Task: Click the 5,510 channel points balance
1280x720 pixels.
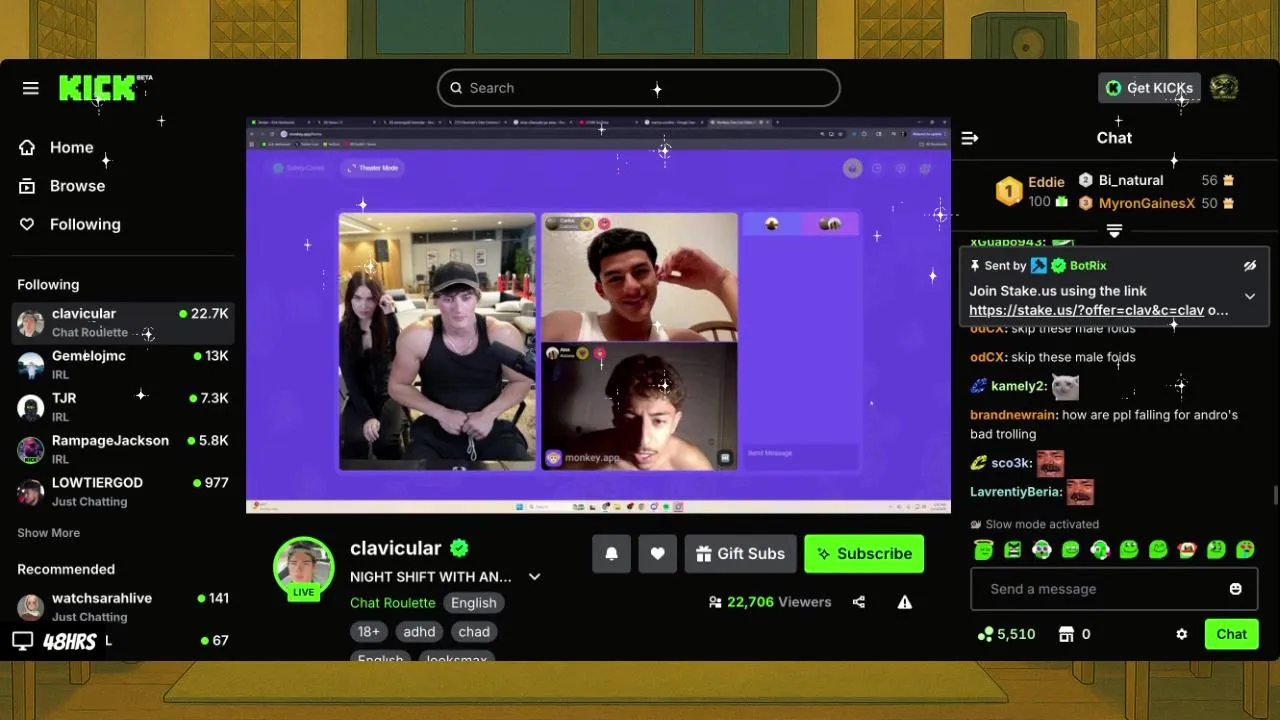Action: coord(1006,634)
